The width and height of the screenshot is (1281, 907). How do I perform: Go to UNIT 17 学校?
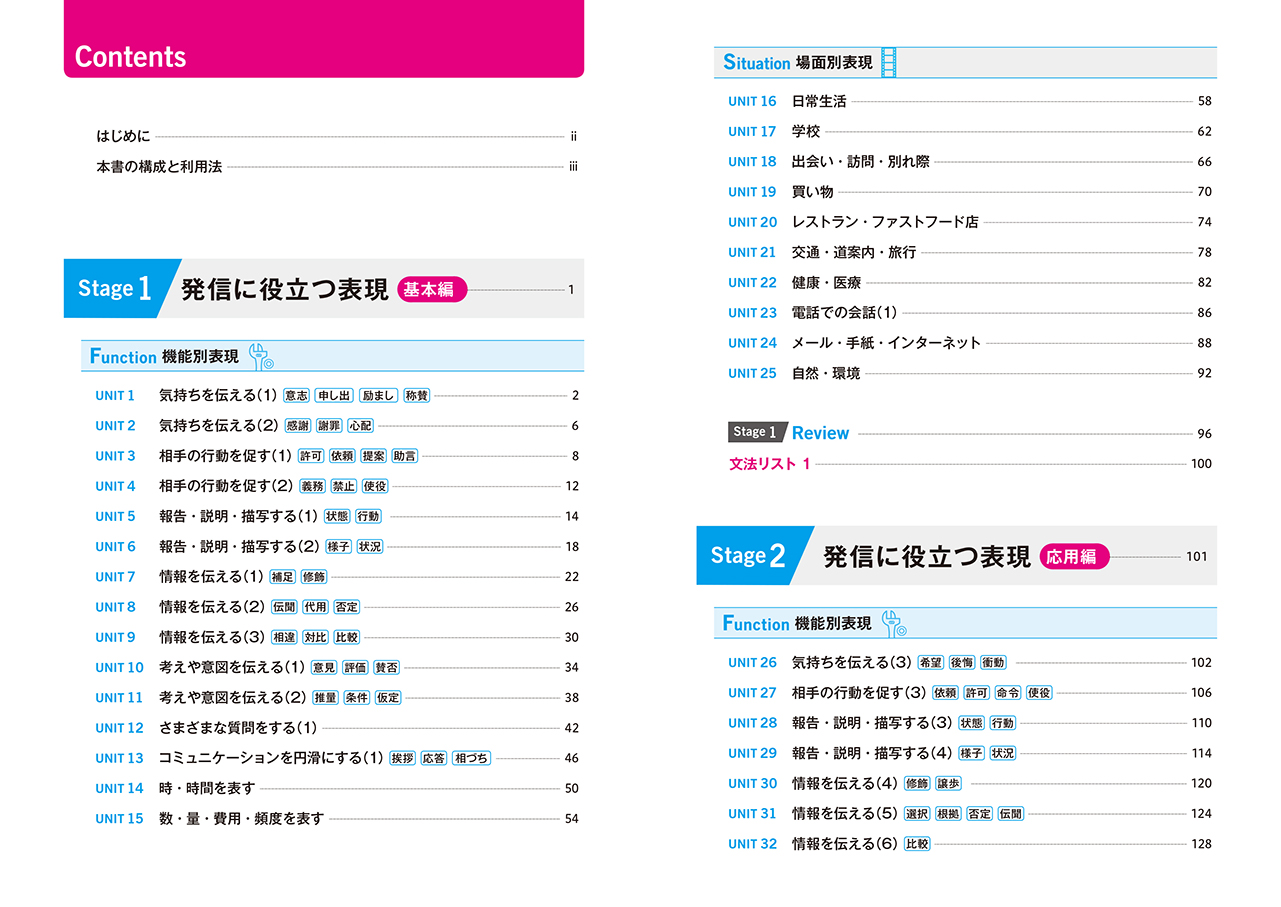click(970, 131)
